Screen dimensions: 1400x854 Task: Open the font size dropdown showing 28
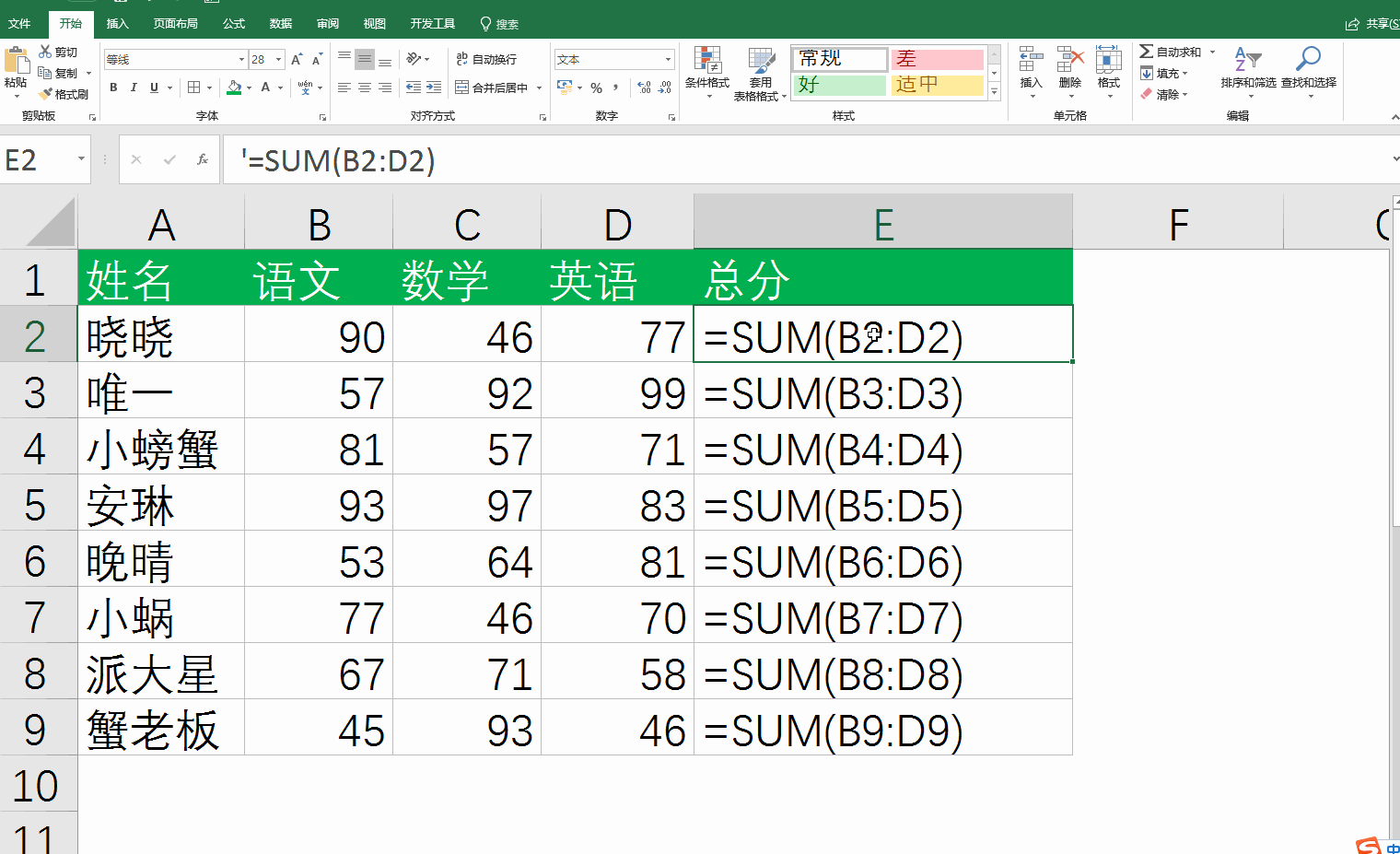[x=278, y=60]
